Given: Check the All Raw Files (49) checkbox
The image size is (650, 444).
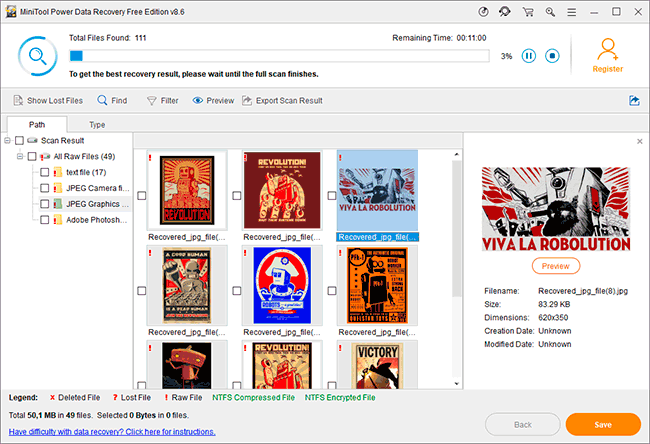Looking at the screenshot, I should click(32, 156).
